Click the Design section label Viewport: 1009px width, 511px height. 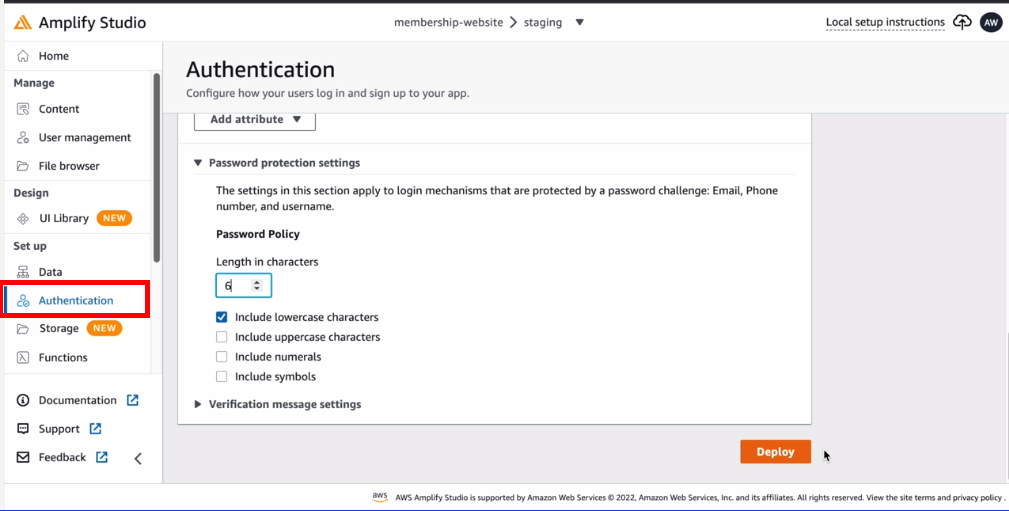coord(31,193)
